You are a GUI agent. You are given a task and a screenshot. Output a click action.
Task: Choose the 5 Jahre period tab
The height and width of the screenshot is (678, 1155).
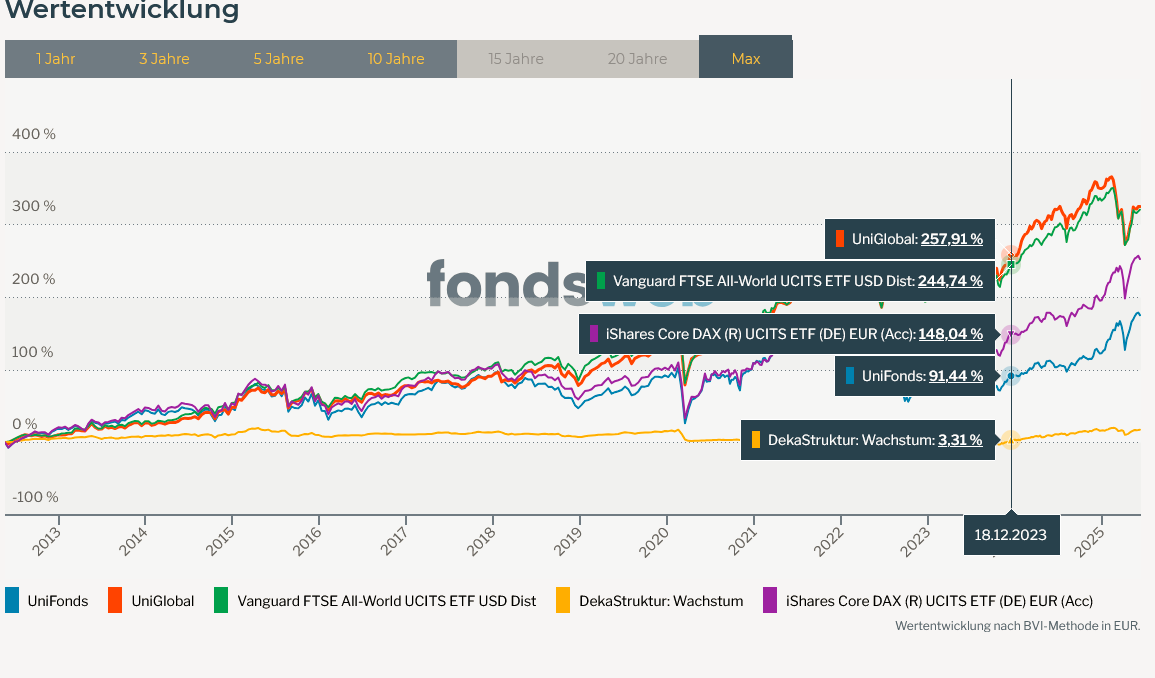coord(278,59)
